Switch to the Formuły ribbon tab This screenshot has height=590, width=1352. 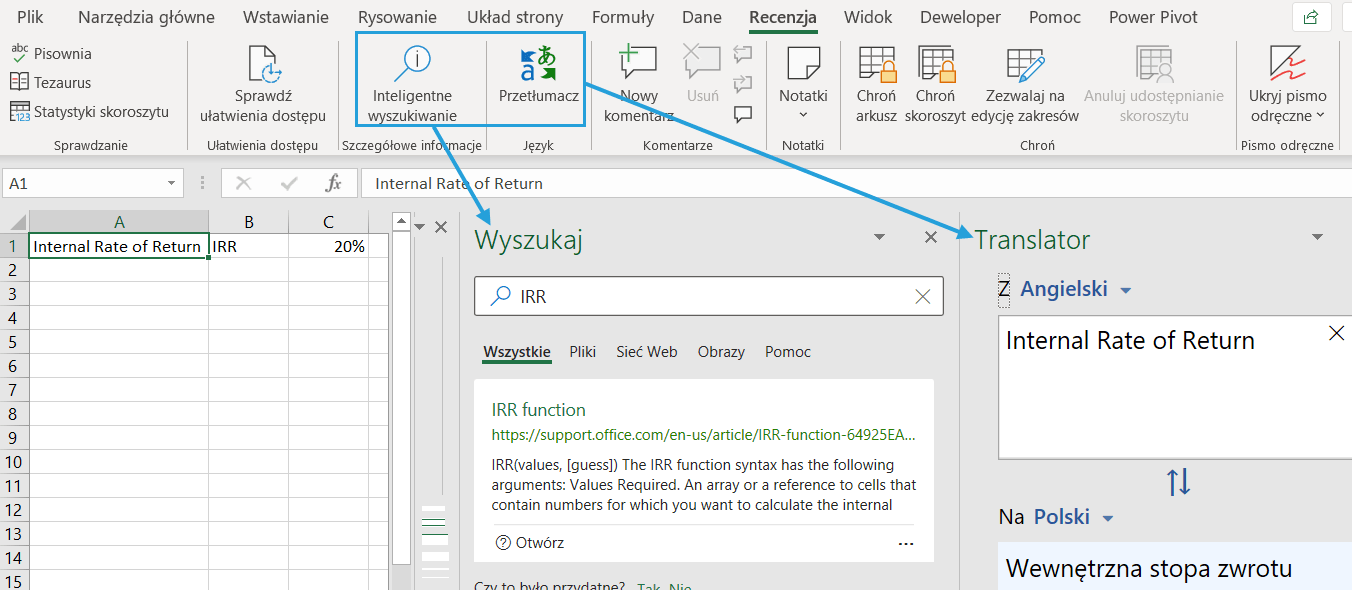point(622,17)
